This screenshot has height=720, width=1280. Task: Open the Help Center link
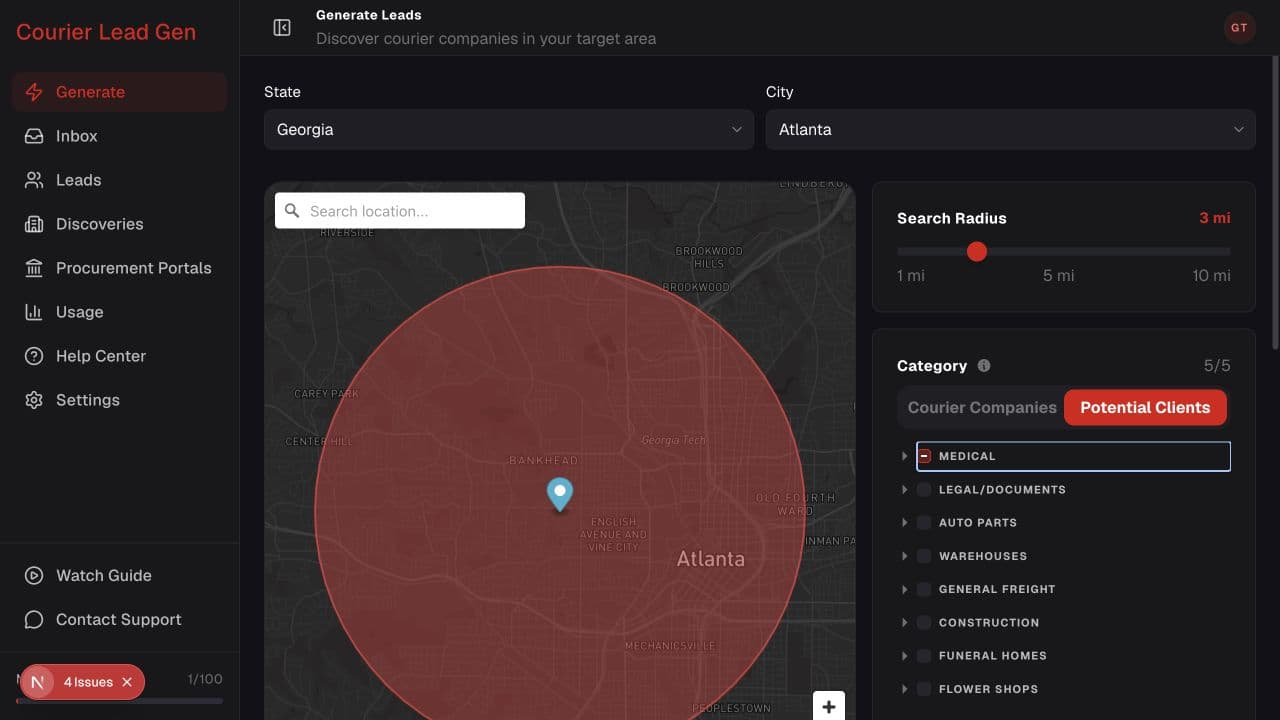pos(120,356)
